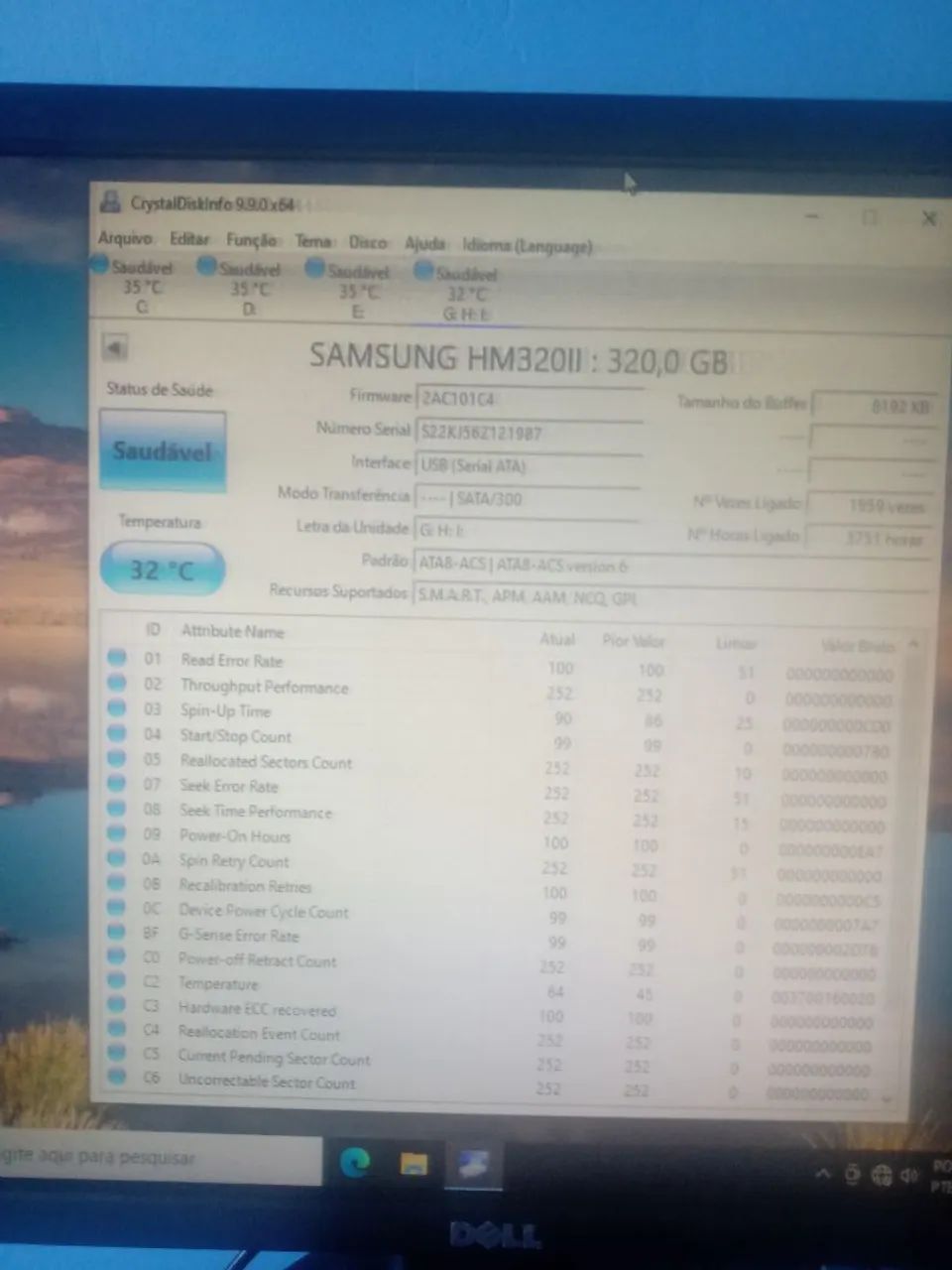
Task: Click the Saudável health status button
Action: tap(163, 451)
